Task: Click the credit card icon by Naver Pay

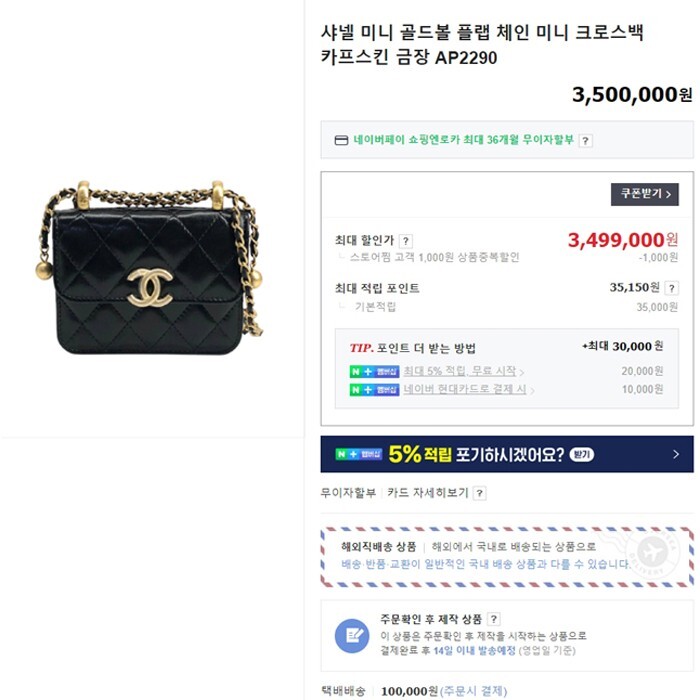Action: click(x=342, y=140)
